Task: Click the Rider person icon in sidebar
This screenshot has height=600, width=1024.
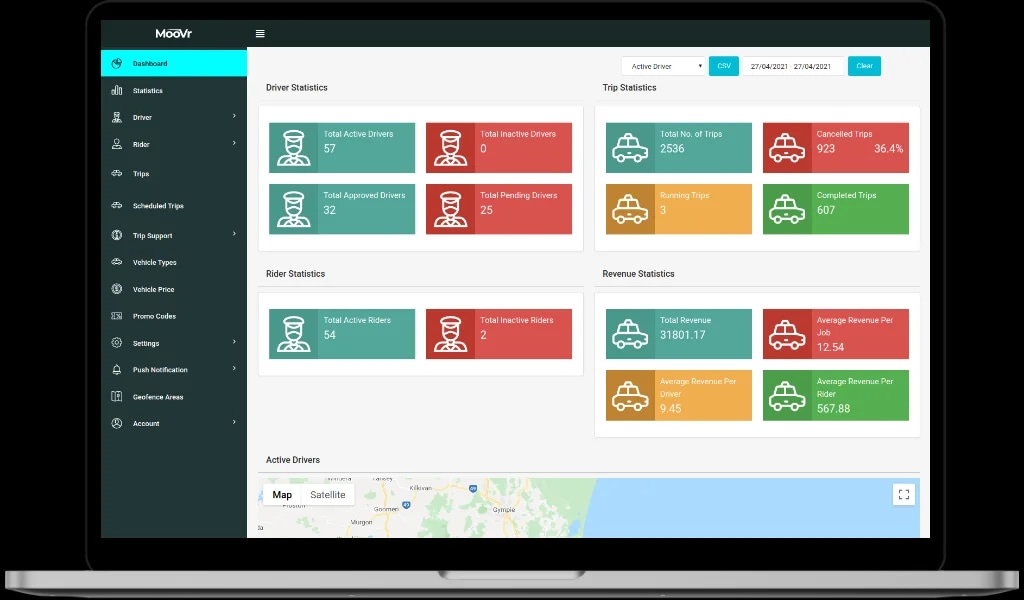Action: click(117, 144)
